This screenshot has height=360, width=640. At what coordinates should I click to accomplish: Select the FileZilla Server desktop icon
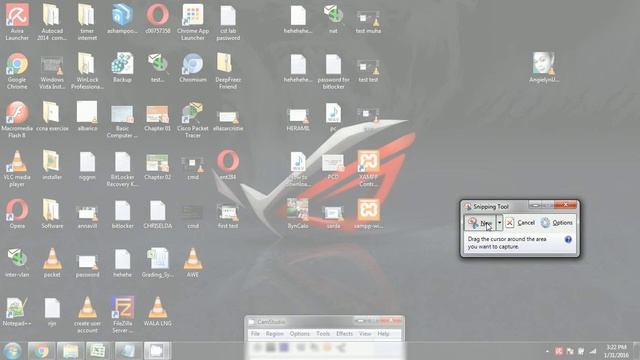tap(122, 315)
